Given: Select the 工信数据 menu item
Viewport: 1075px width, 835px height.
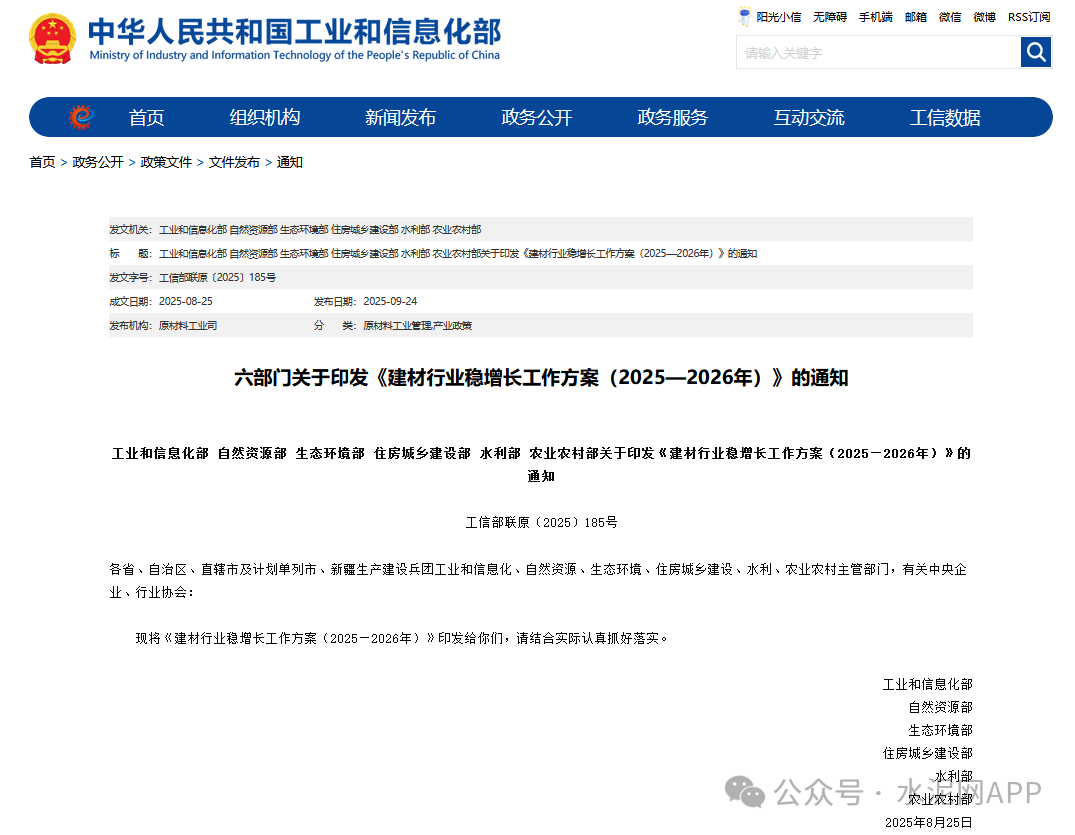Looking at the screenshot, I should pos(944,117).
